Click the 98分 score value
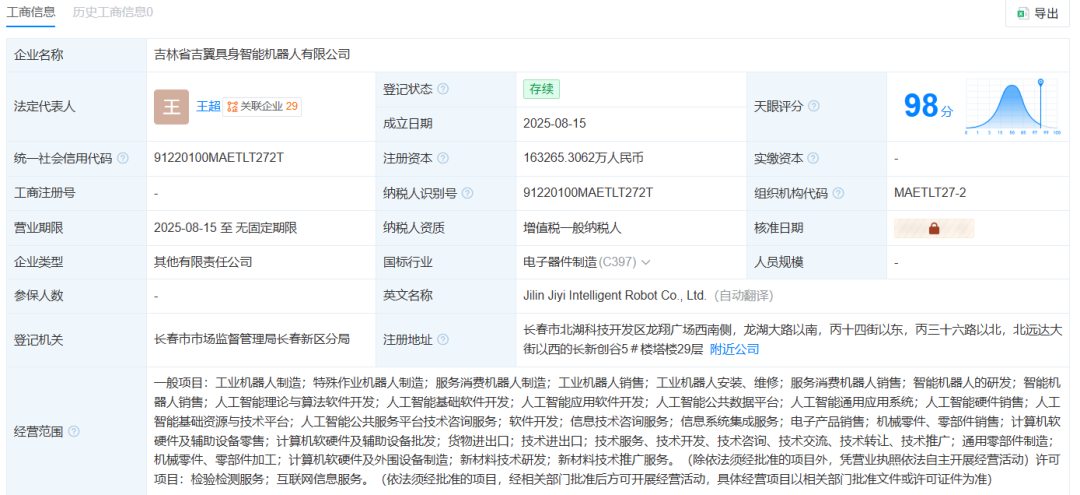 [x=928, y=106]
